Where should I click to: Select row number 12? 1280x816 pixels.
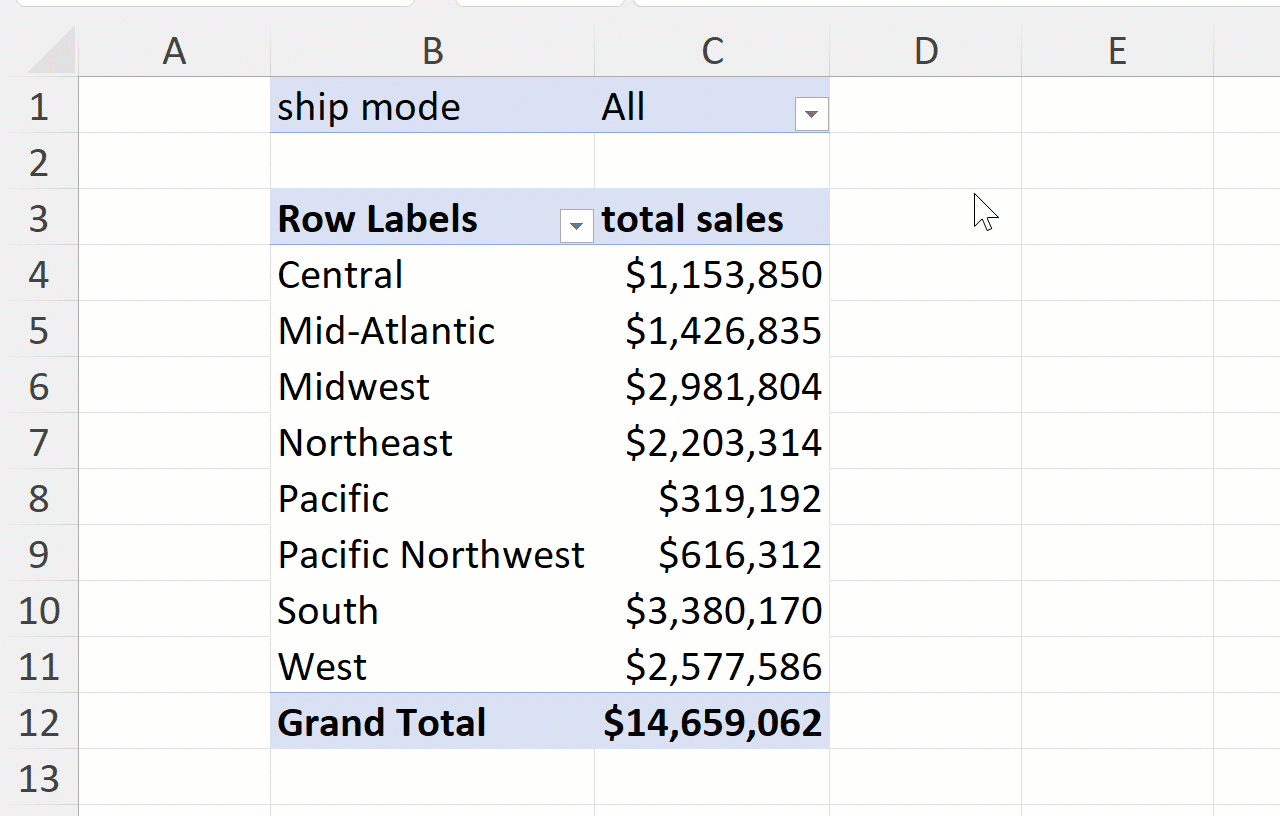point(40,722)
